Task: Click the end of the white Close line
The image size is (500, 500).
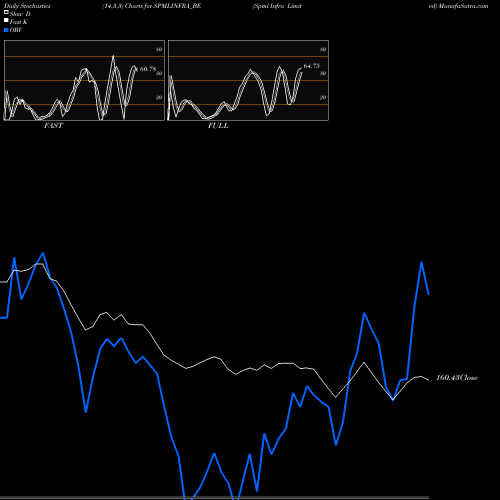Action: [429, 380]
